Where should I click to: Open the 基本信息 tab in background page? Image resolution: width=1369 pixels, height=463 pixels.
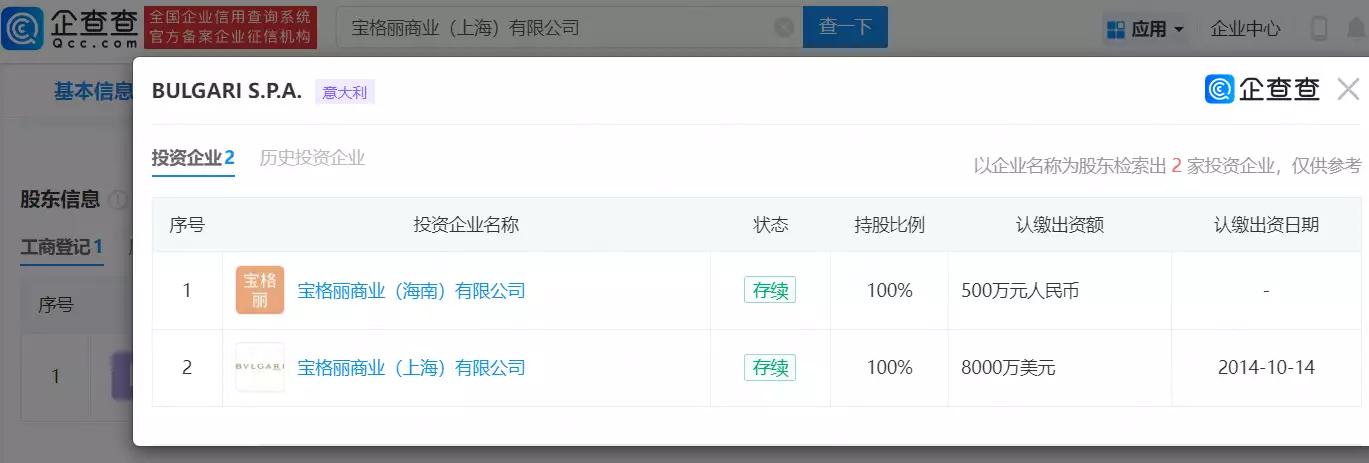point(93,92)
